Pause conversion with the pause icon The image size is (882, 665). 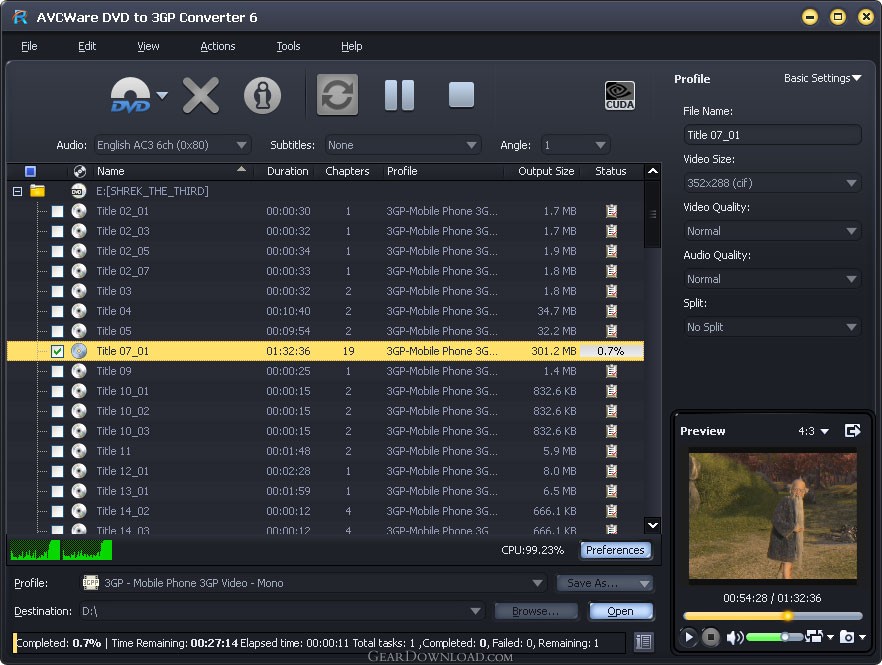pos(399,95)
